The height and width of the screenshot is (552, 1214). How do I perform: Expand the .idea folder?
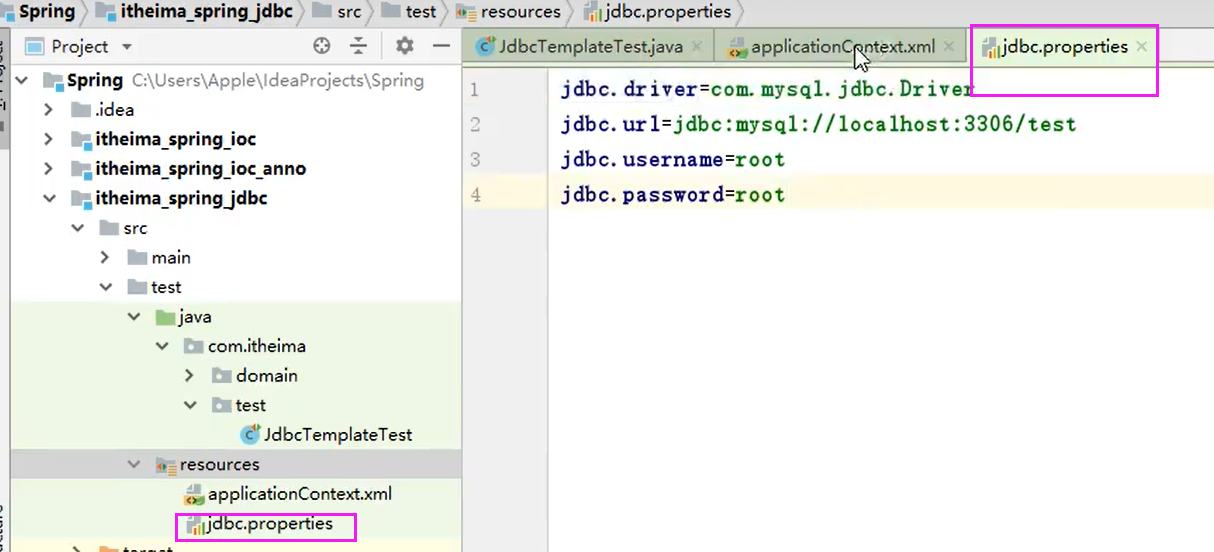point(48,110)
